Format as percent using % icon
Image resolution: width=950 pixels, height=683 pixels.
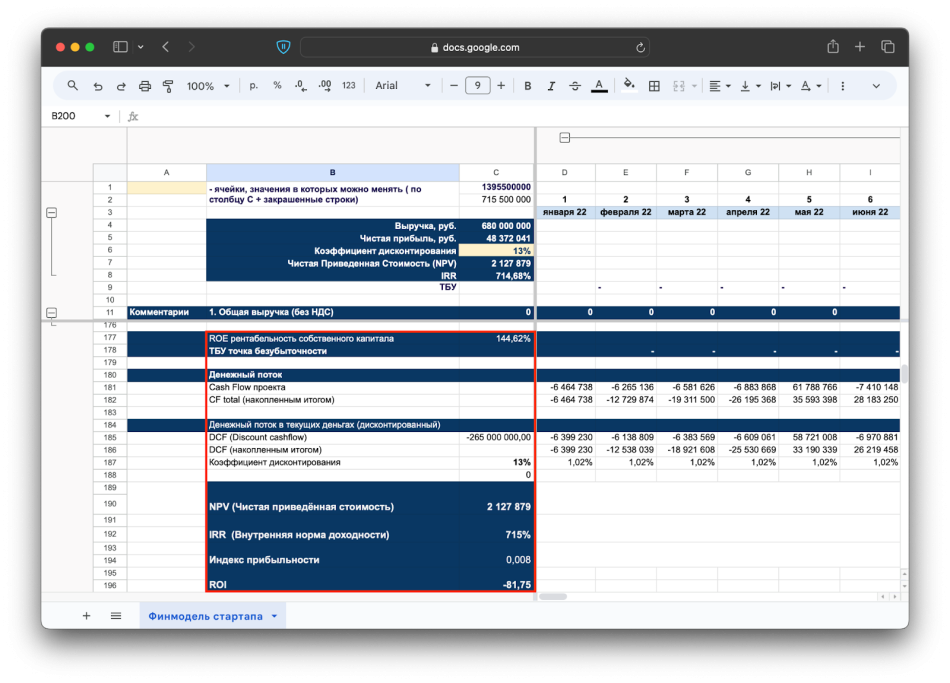click(277, 86)
